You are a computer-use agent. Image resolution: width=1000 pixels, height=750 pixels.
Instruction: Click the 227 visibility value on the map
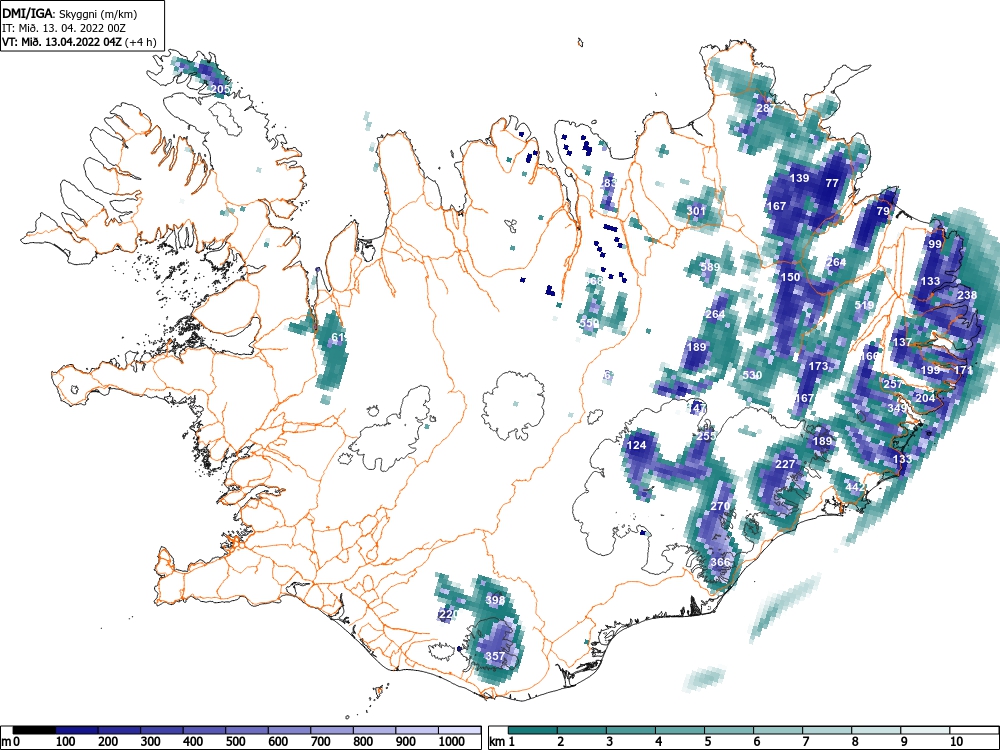(x=785, y=464)
